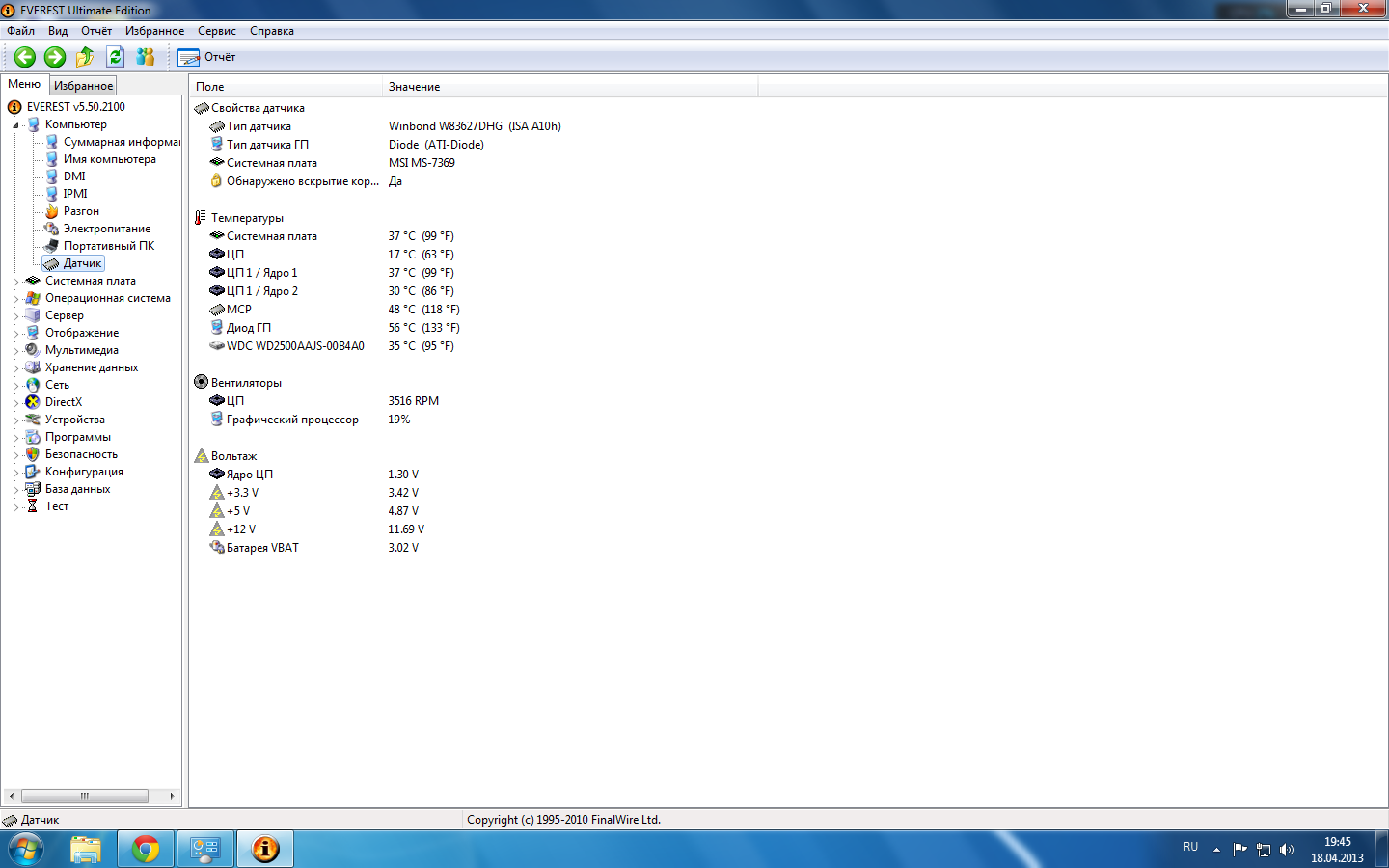Switch to the Избранное side panel tab
The image size is (1389, 868).
83,86
